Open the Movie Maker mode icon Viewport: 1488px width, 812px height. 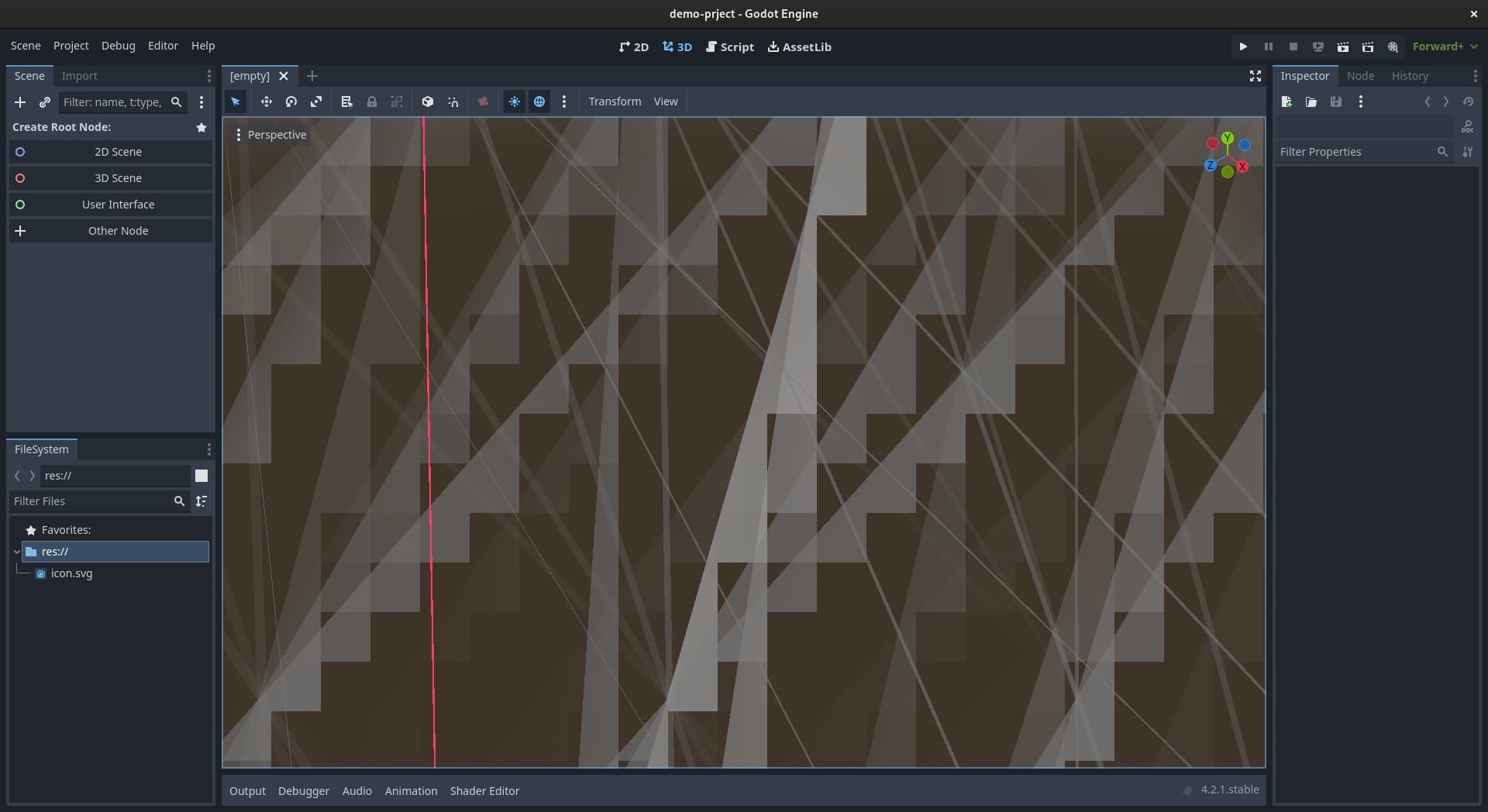[x=1393, y=46]
